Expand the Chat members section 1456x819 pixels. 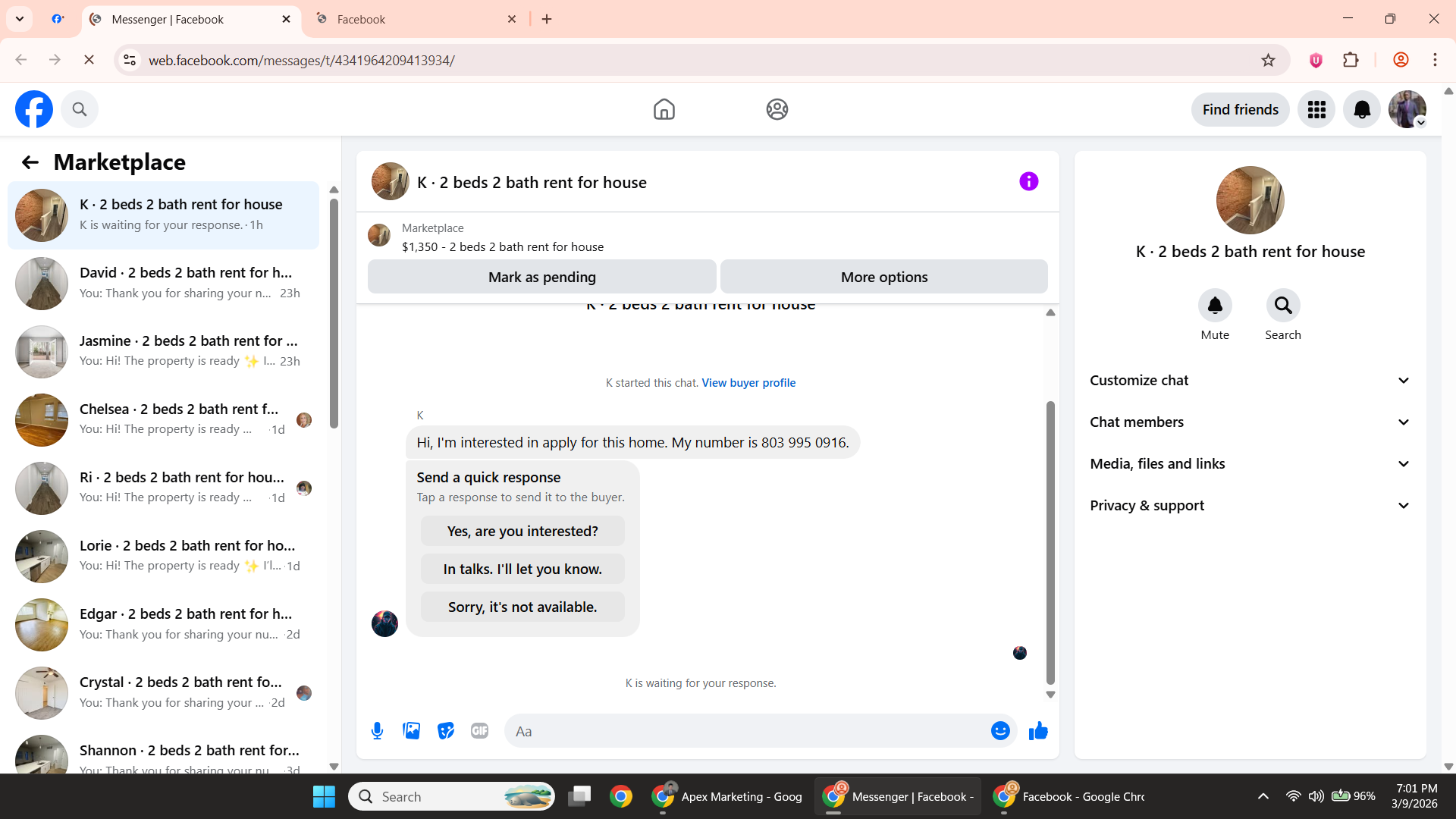tap(1250, 422)
